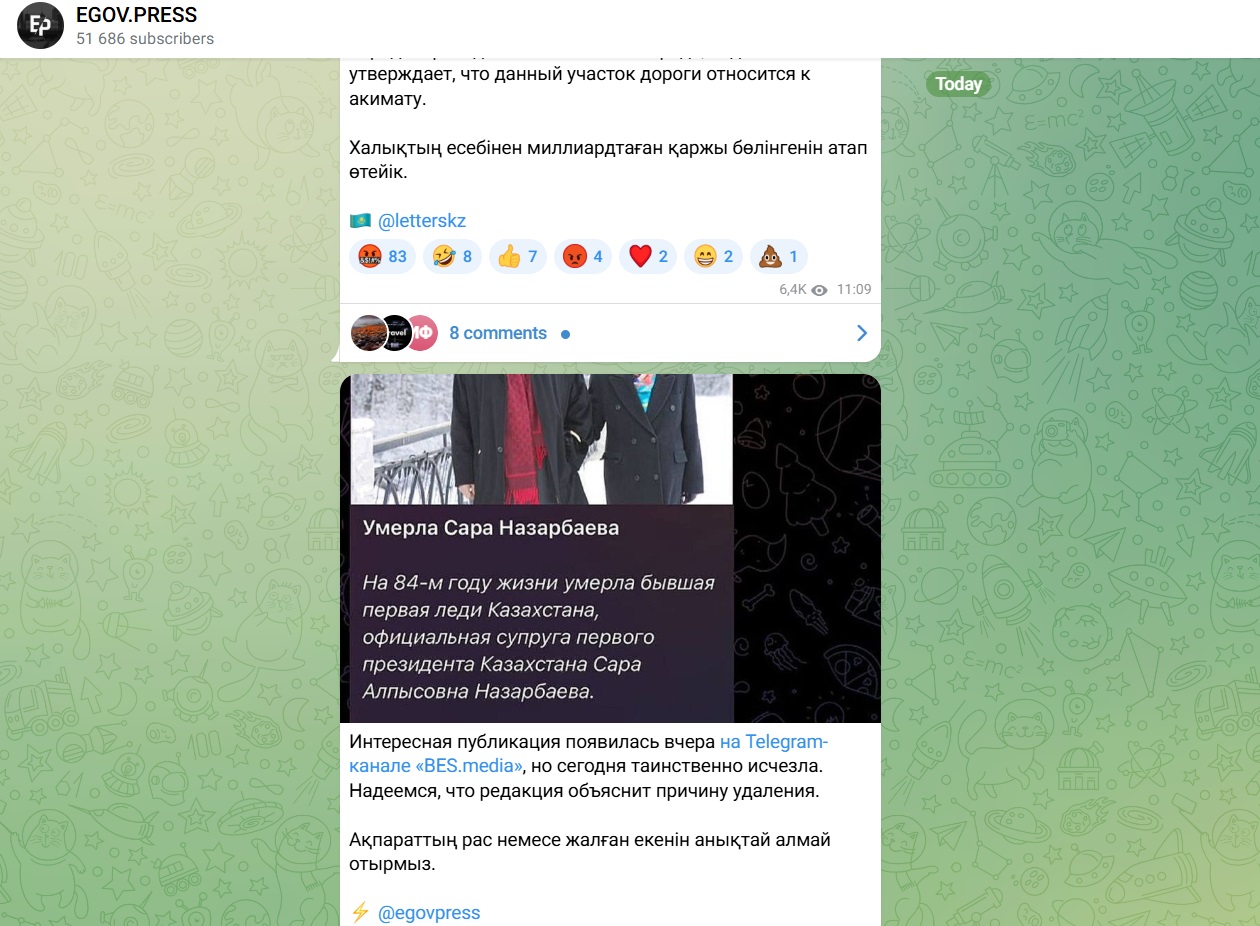The image size is (1260, 926).
Task: React with the cursing face emoji (83)
Action: [x=382, y=257]
